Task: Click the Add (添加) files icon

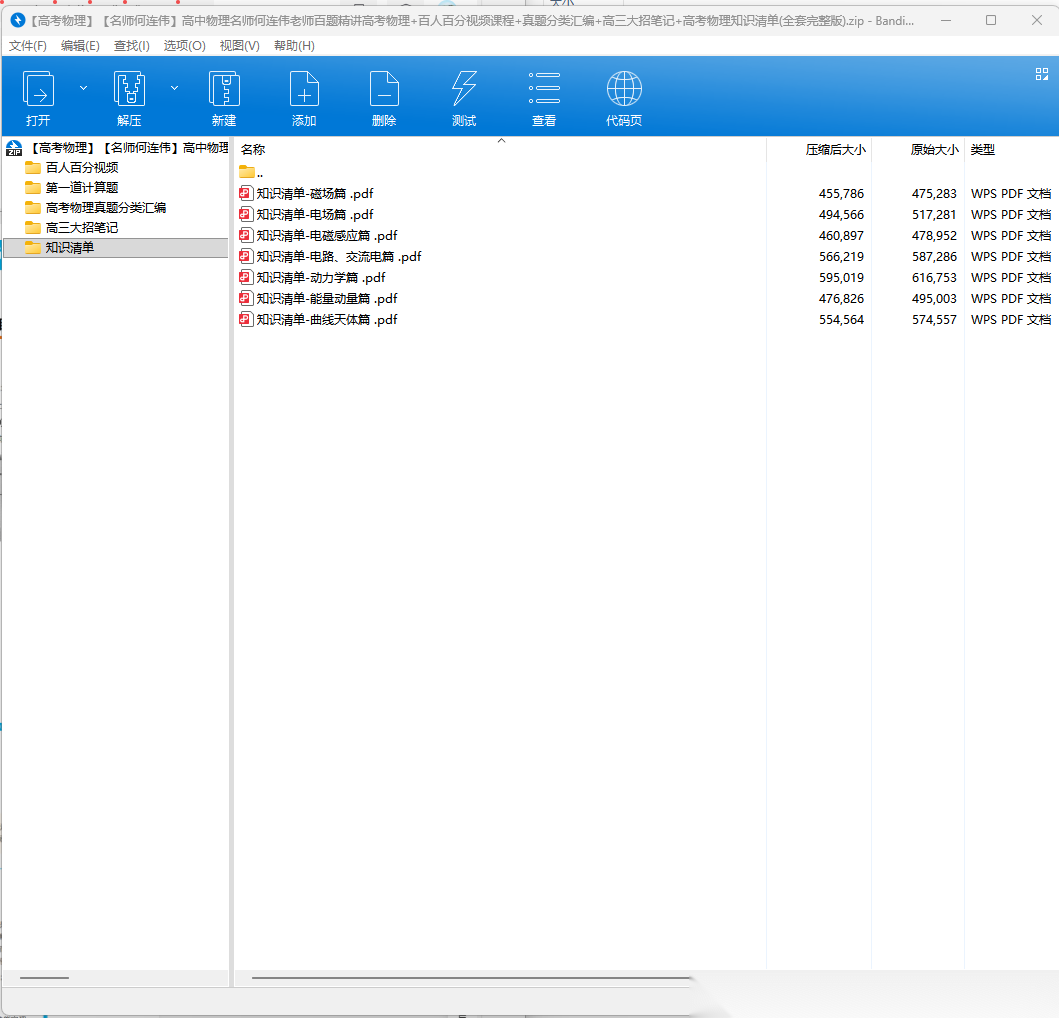Action: point(304,90)
